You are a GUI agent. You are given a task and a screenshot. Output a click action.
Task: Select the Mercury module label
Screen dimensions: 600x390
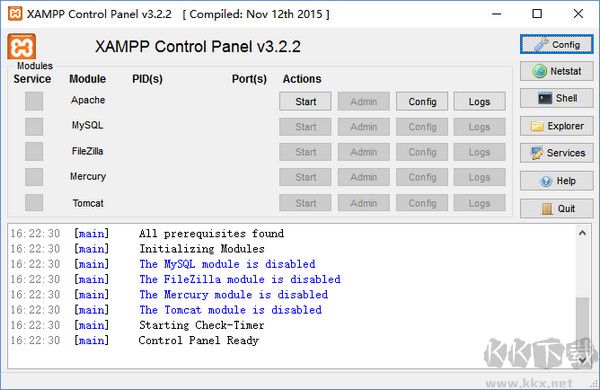coord(88,176)
